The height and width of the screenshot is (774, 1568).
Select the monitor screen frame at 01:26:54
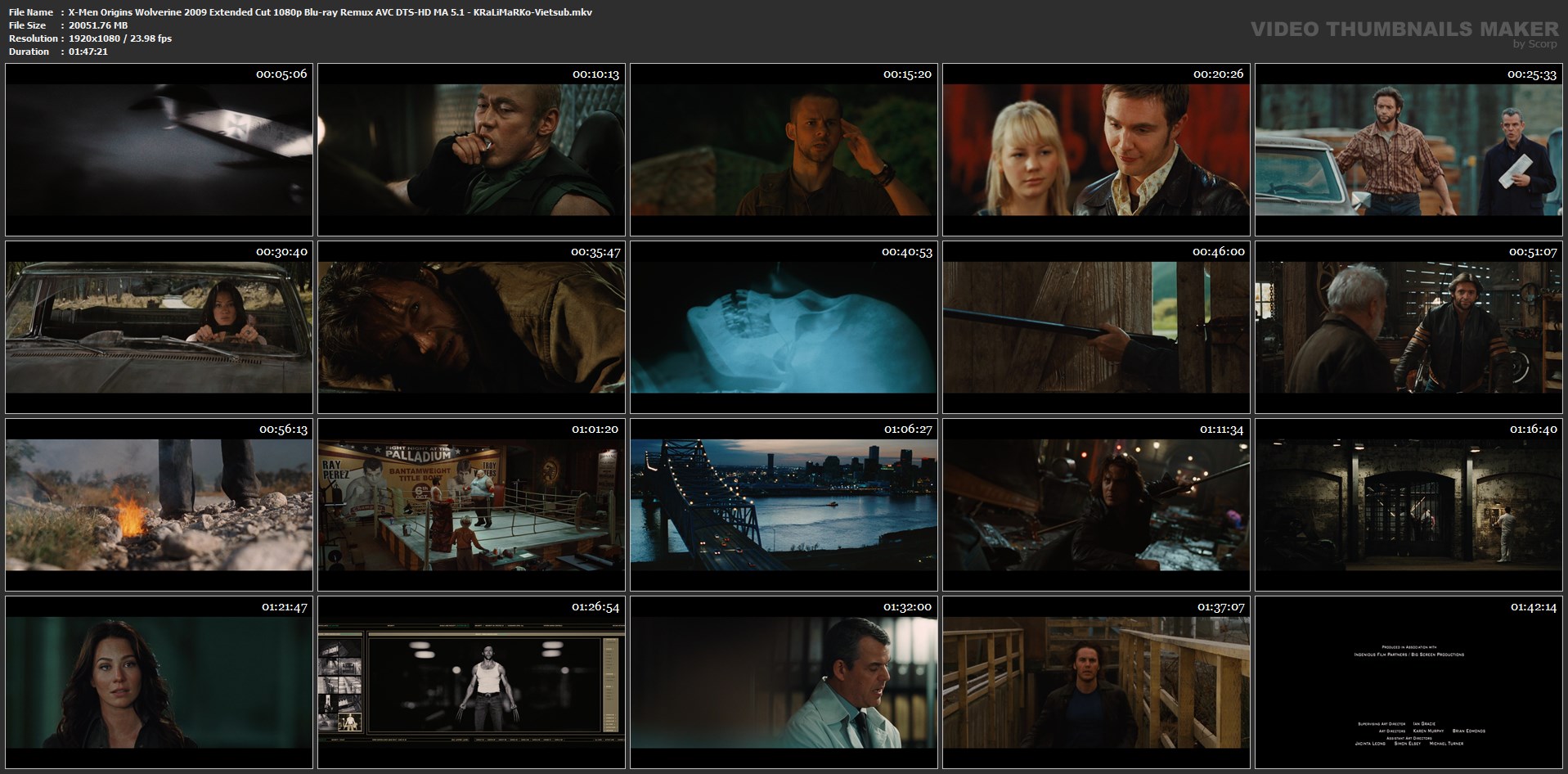pos(471,682)
